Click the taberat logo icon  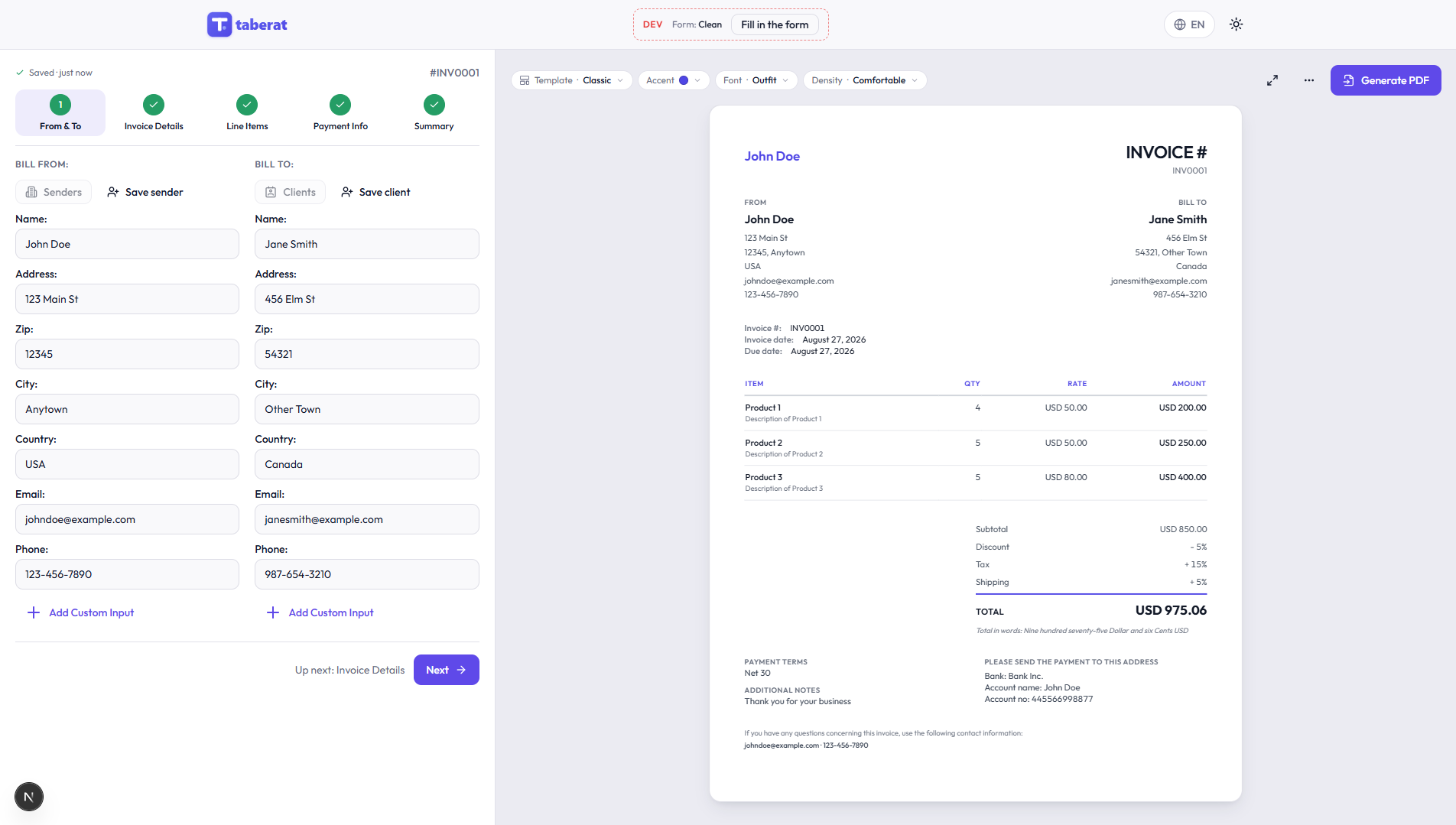point(219,24)
